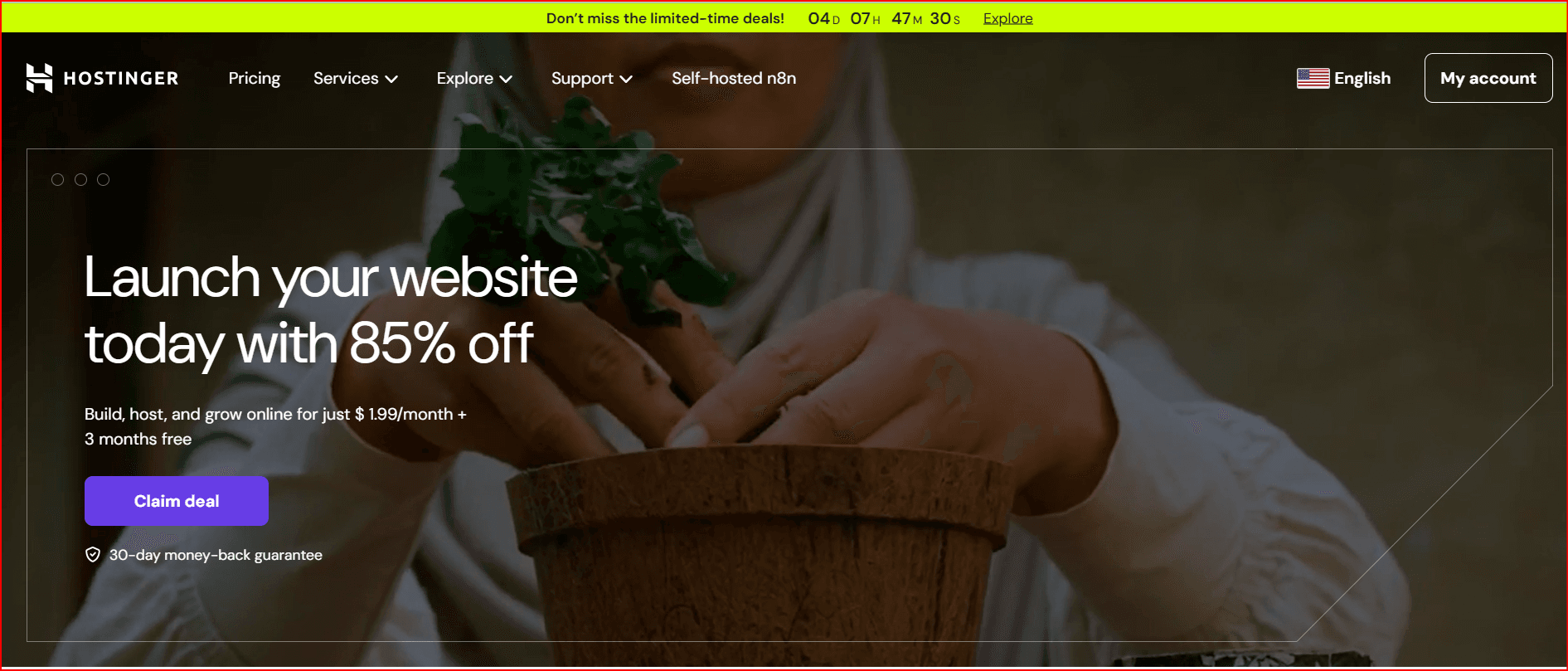1568x671 pixels.
Task: Click the Launch your website headline
Action: tap(331, 310)
